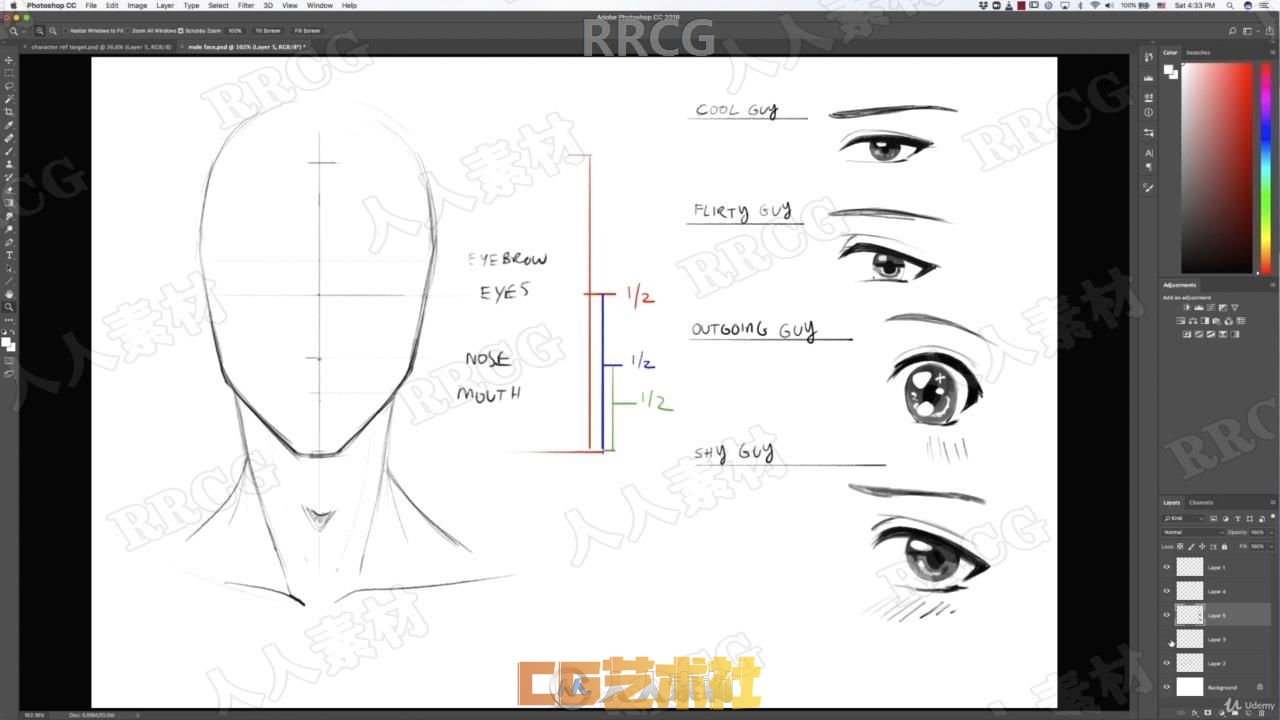This screenshot has width=1280, height=720.
Task: Open the Color panel options menu
Action: [1272, 52]
